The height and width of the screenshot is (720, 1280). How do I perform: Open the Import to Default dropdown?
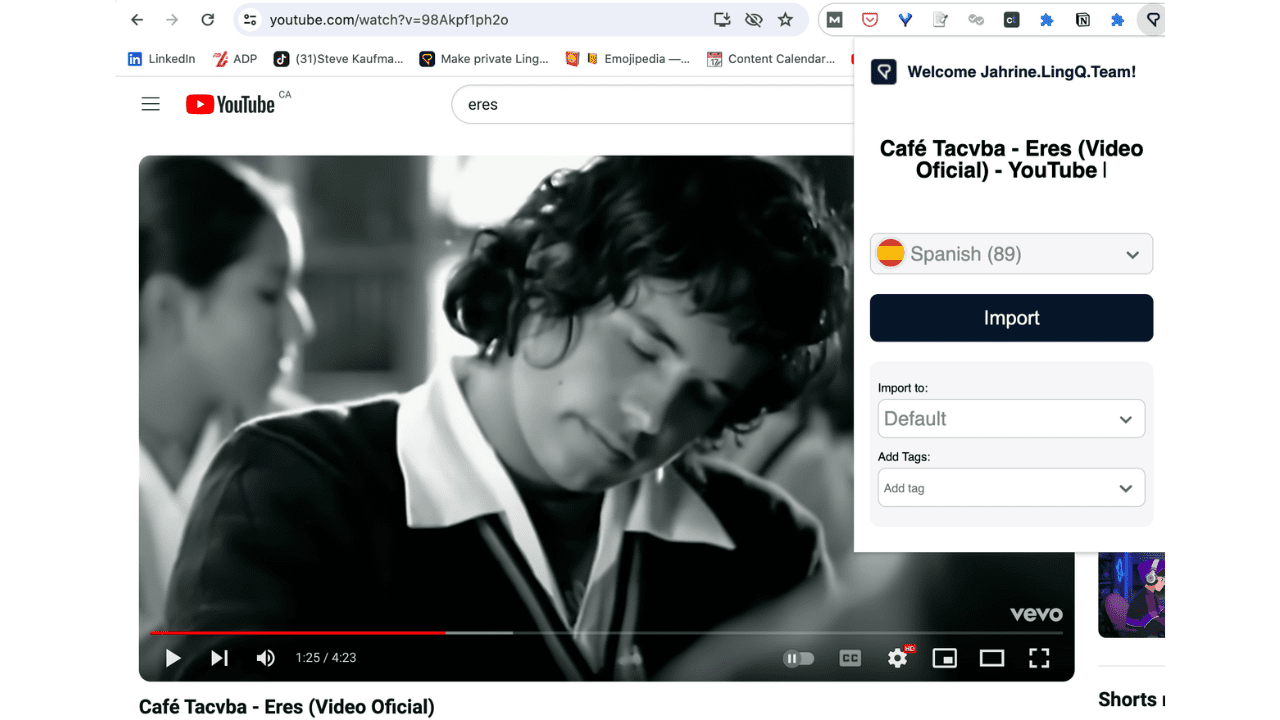tap(1011, 419)
